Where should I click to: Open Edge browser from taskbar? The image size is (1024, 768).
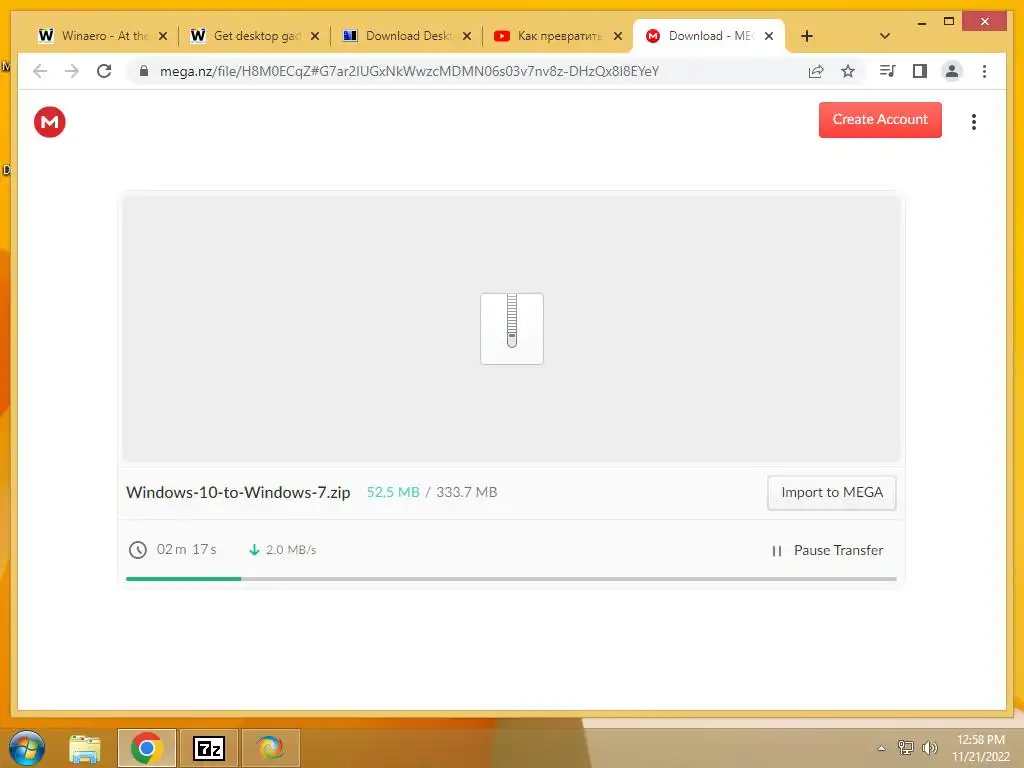click(270, 748)
